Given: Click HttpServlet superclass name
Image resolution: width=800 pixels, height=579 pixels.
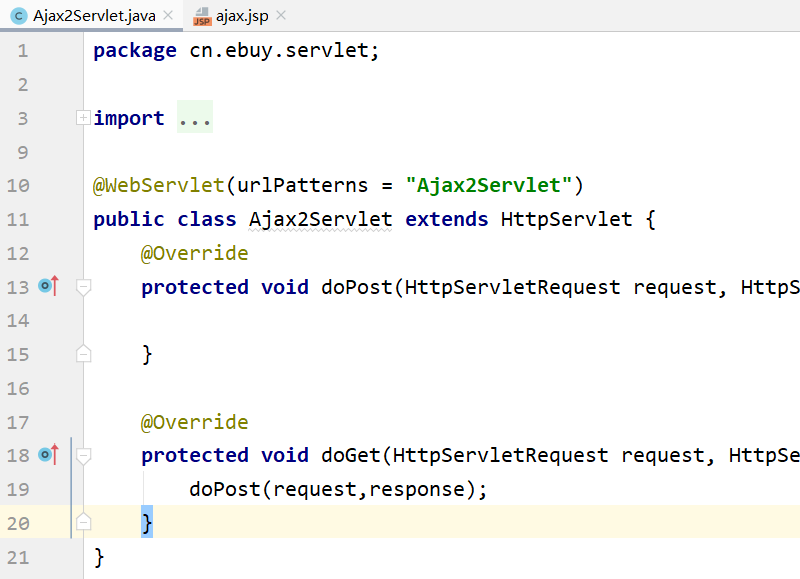Looking at the screenshot, I should point(566,219).
